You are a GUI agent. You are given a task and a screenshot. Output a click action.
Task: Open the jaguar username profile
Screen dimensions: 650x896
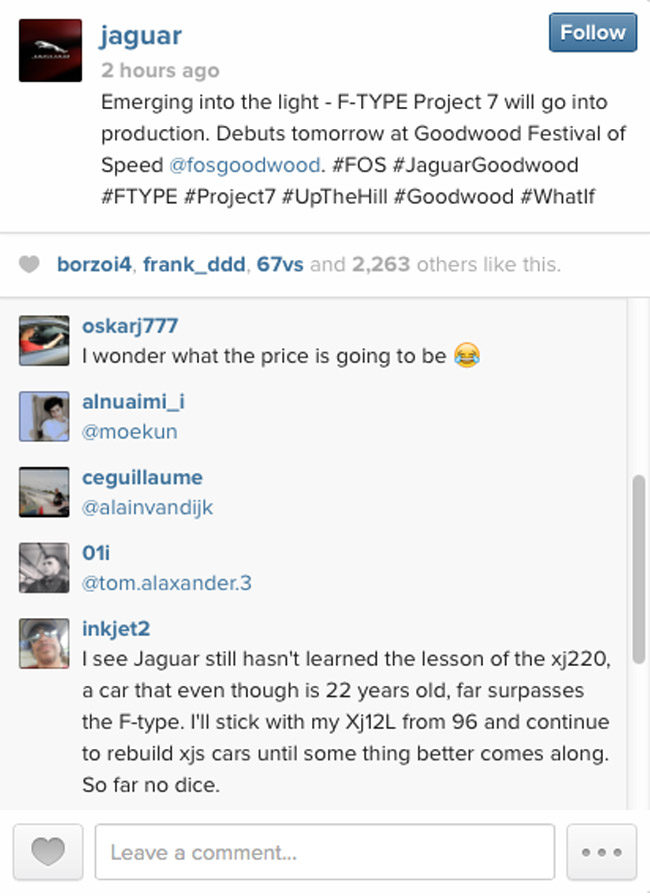pyautogui.click(x=139, y=36)
